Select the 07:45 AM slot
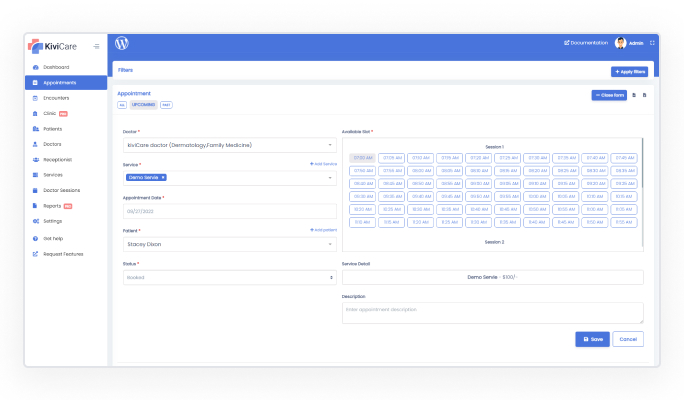Viewport: 684px width, 400px height. (x=624, y=158)
